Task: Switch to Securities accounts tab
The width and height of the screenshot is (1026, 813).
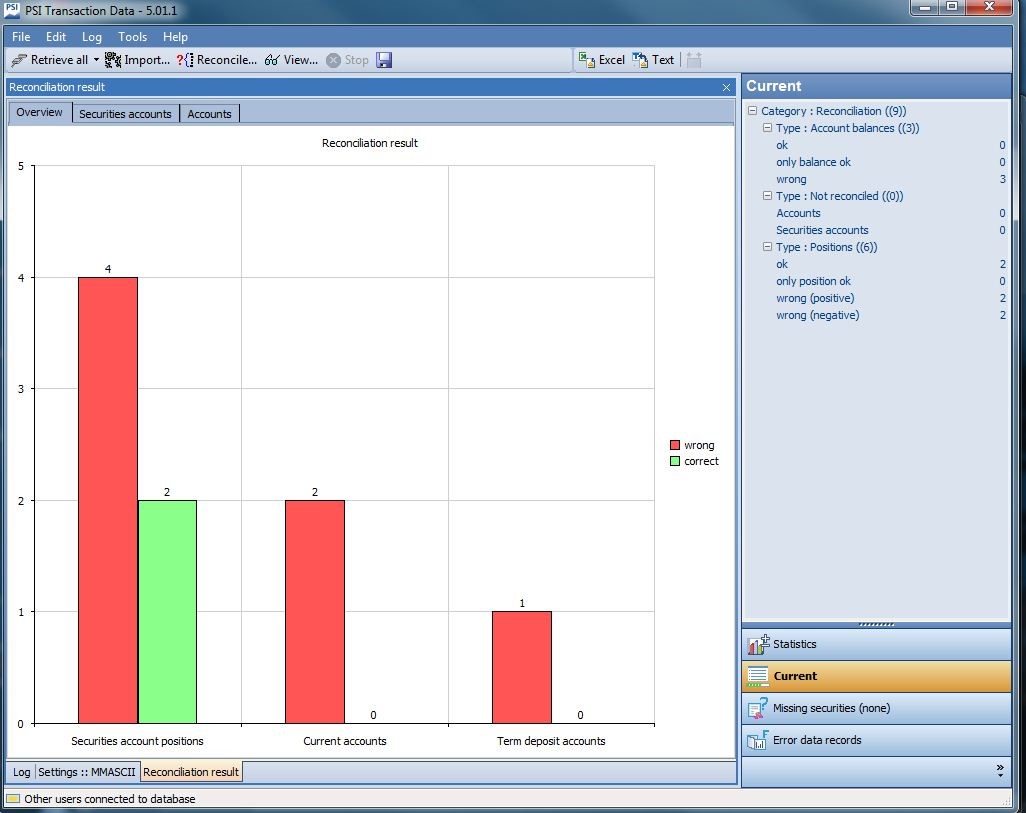Action: click(125, 114)
